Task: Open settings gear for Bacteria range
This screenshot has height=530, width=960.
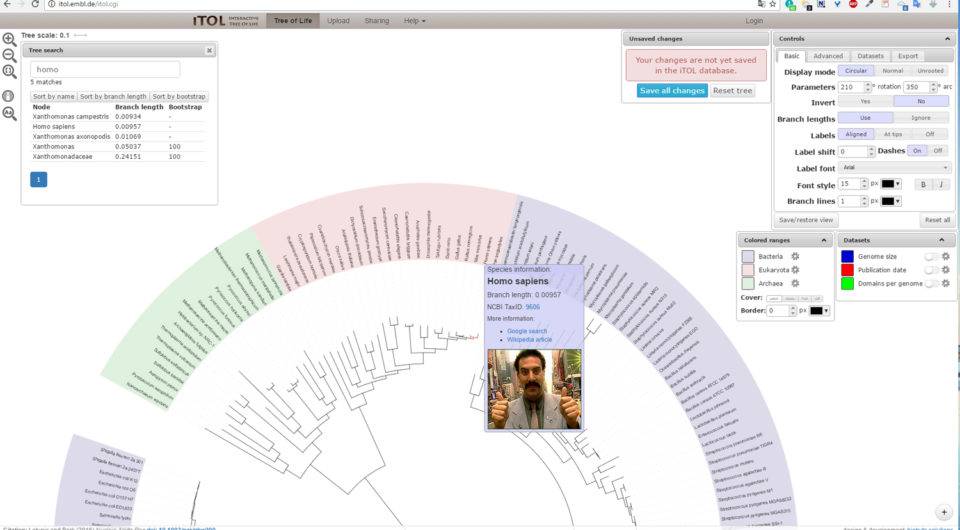Action: coord(795,256)
